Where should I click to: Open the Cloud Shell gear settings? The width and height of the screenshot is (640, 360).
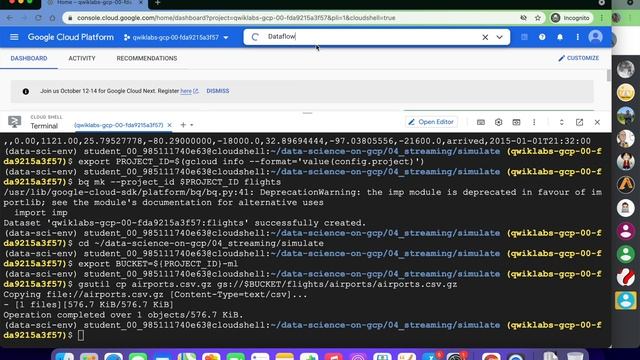498,122
